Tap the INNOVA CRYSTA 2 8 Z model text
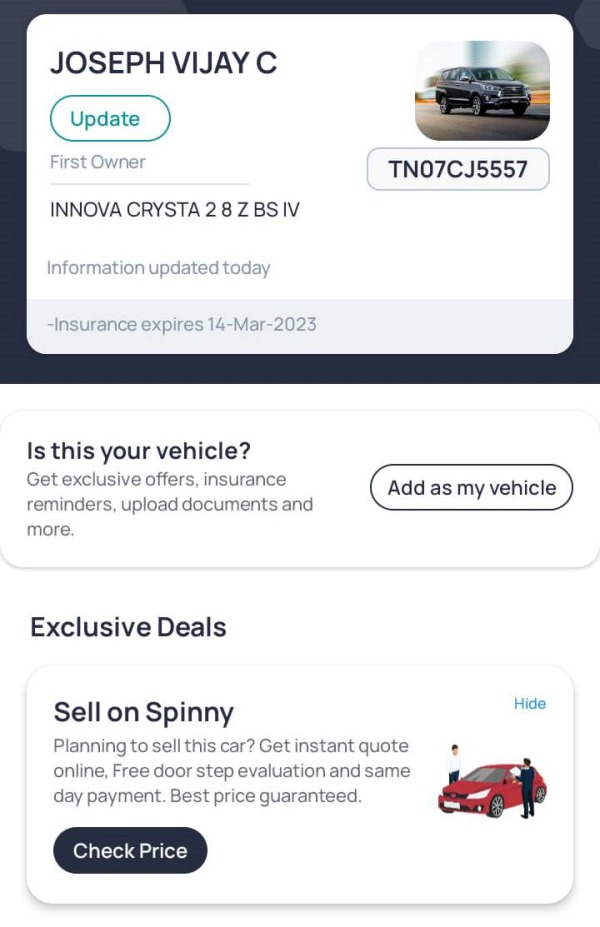 [175, 210]
